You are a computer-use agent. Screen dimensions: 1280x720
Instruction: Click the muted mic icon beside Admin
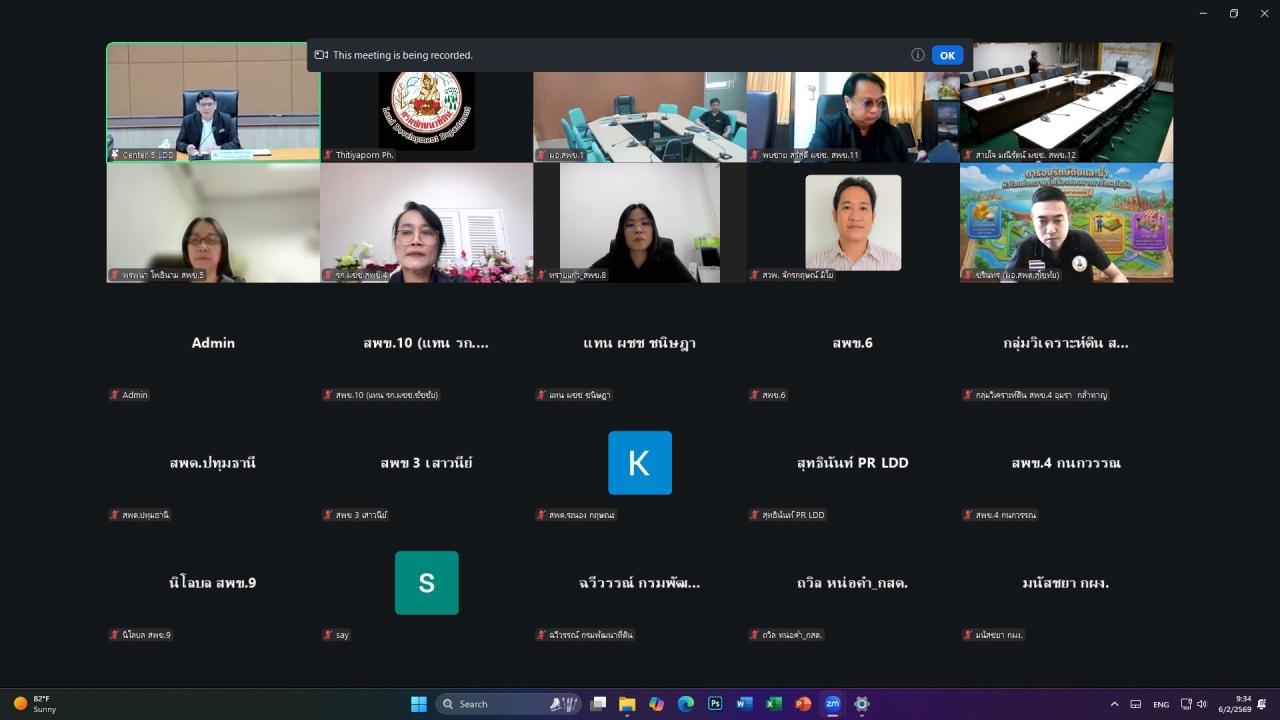click(x=115, y=395)
